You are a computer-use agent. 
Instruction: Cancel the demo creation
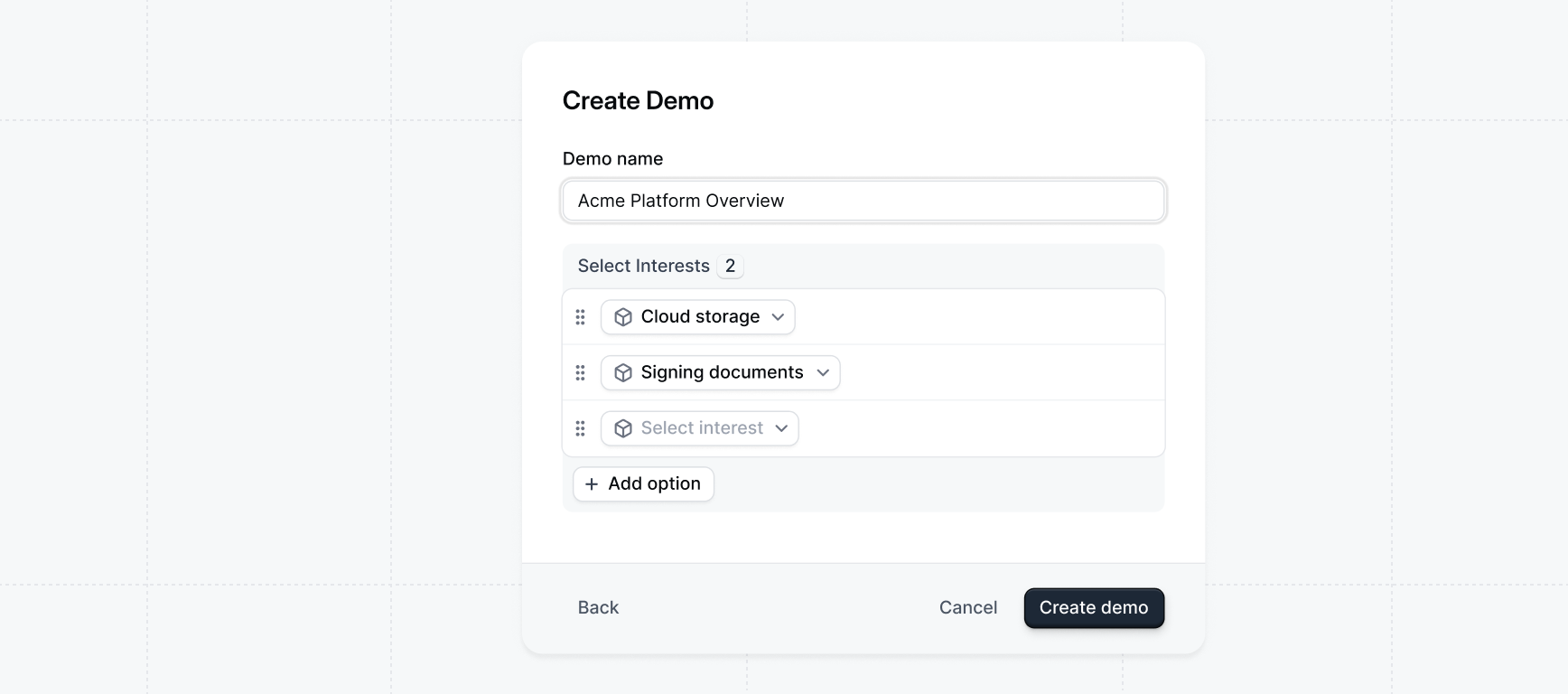[968, 608]
